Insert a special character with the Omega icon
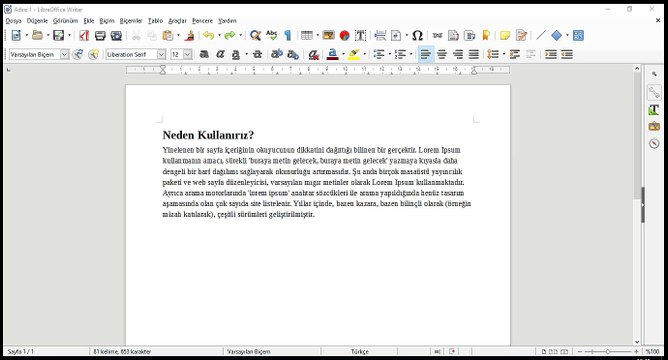The image size is (668, 360). (x=418, y=35)
